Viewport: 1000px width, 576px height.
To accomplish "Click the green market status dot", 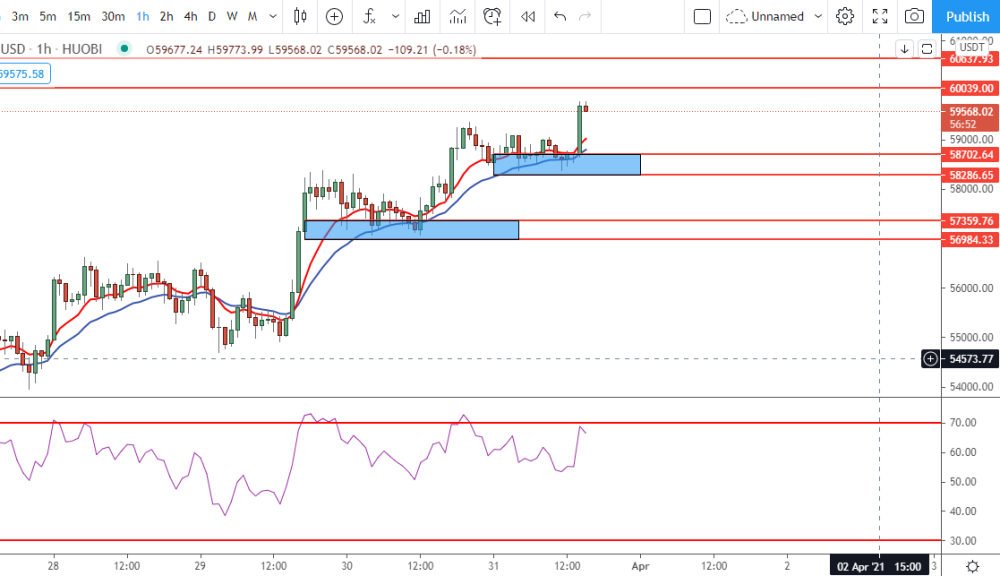I will point(124,48).
